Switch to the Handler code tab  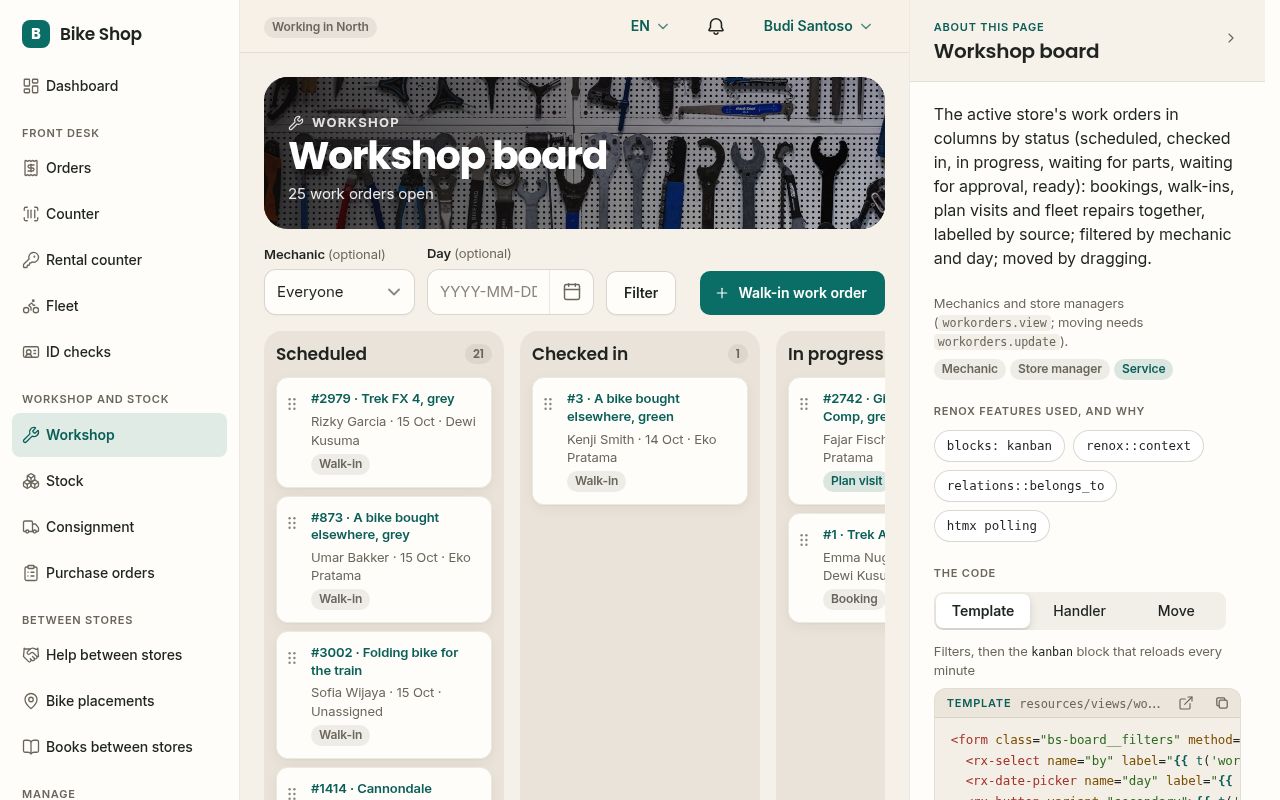tap(1079, 611)
